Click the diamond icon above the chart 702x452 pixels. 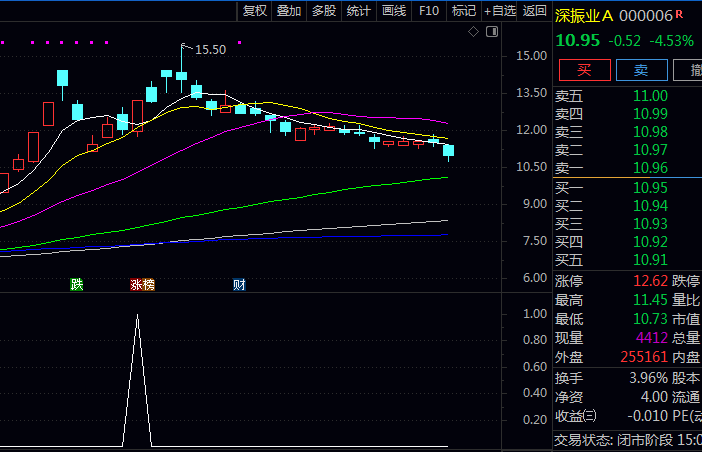pos(474,32)
